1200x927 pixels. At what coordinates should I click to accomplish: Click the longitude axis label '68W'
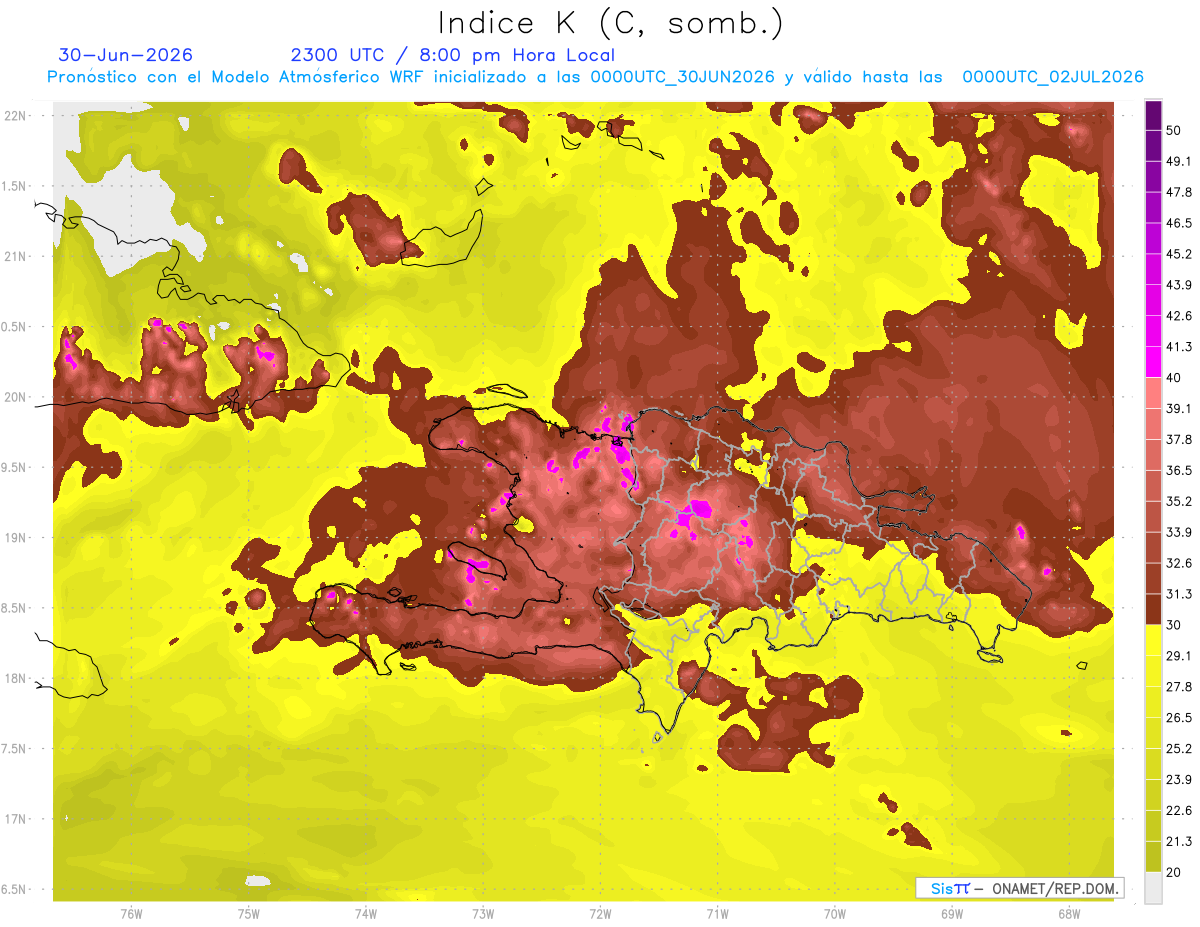1069,914
